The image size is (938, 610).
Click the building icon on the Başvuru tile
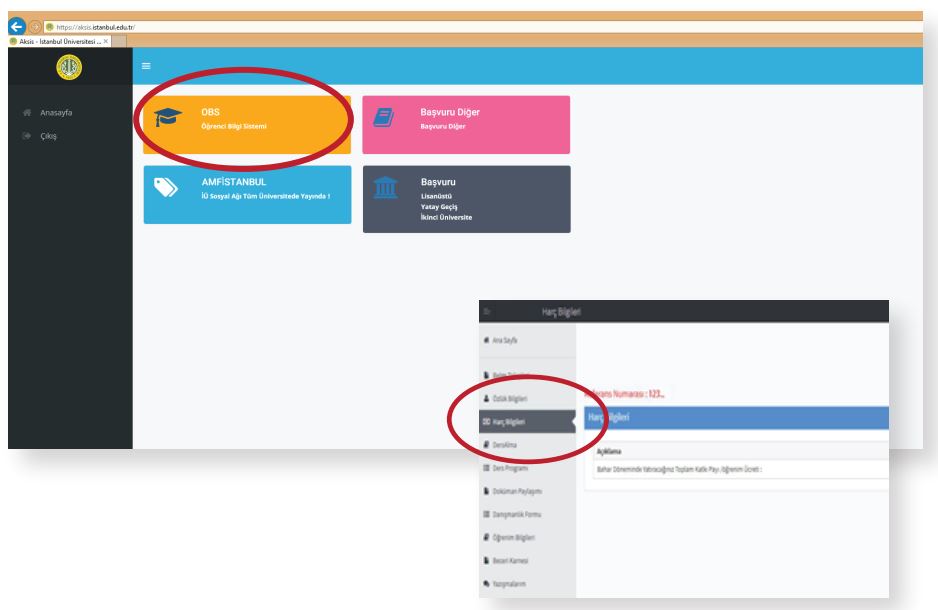pyautogui.click(x=385, y=187)
